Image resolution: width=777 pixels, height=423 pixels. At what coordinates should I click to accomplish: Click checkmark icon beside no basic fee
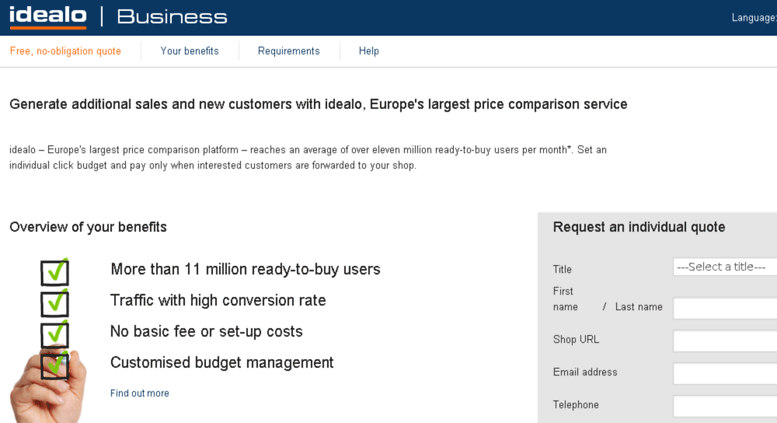click(55, 334)
